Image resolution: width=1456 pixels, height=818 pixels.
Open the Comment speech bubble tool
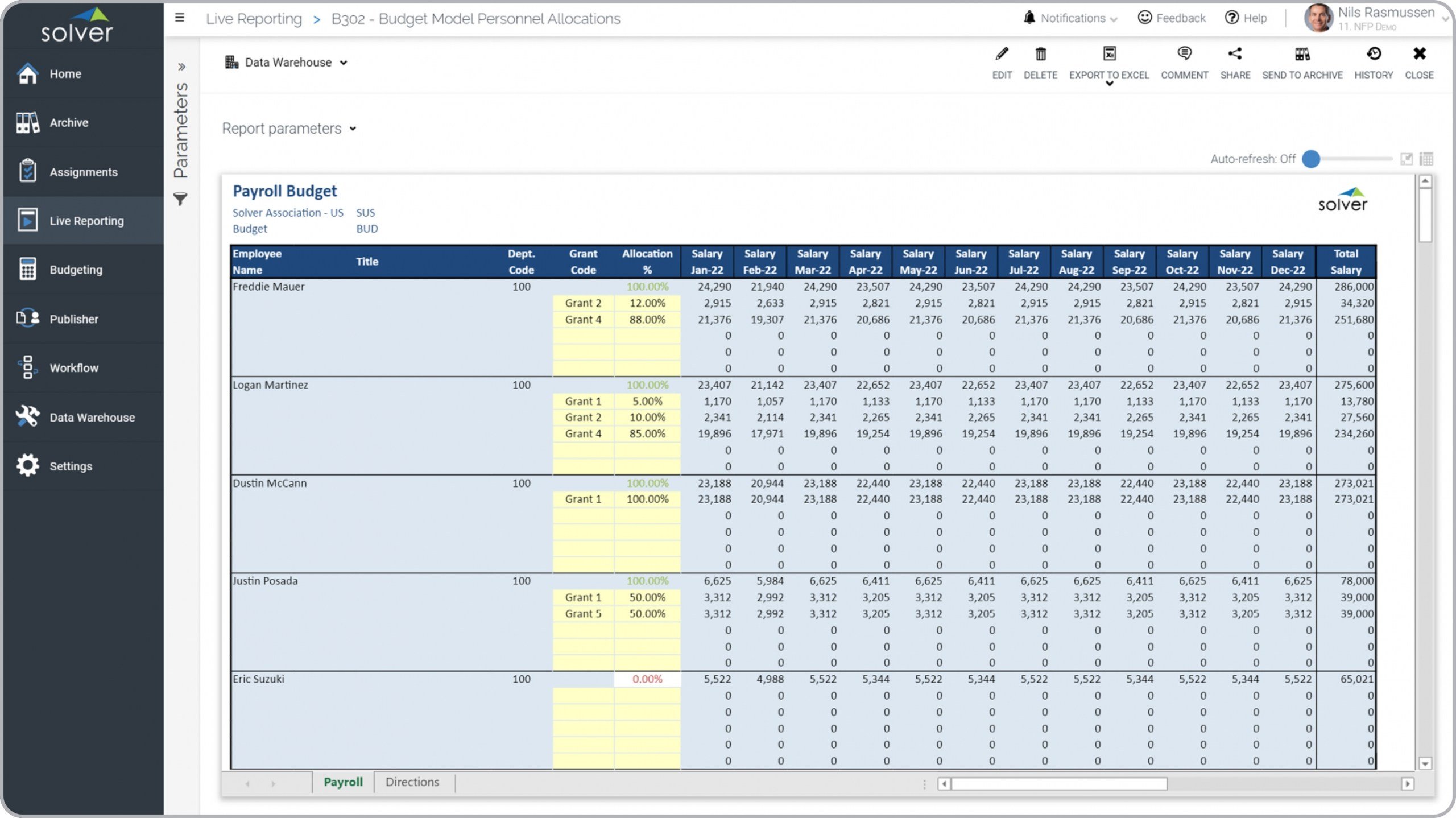point(1184,55)
